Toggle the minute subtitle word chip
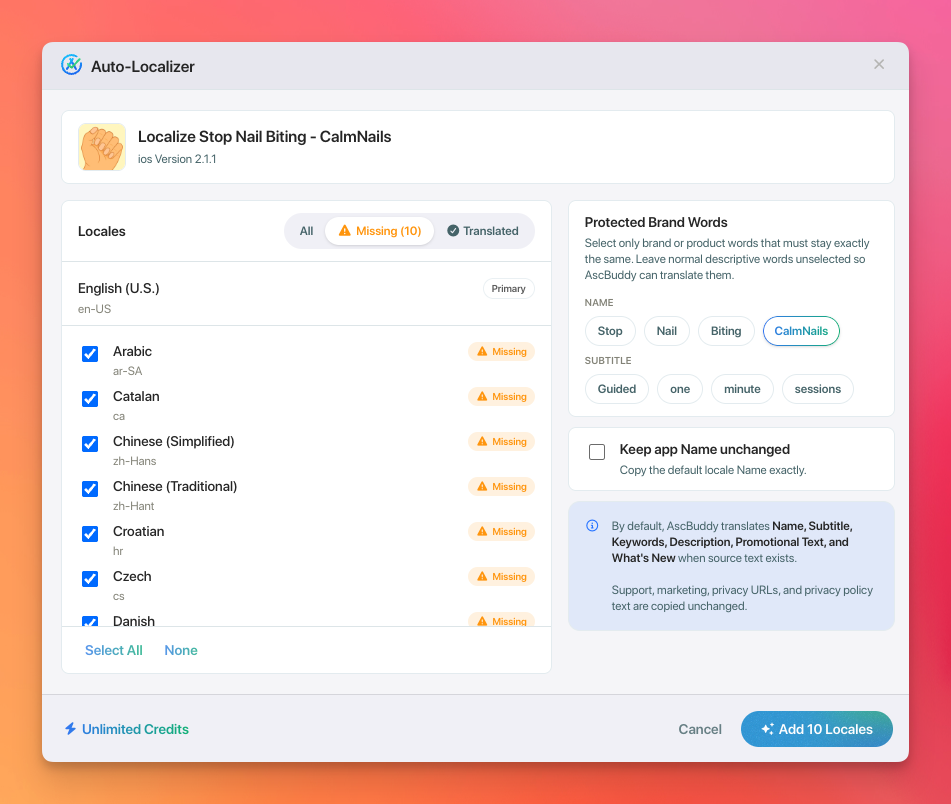 coord(742,389)
